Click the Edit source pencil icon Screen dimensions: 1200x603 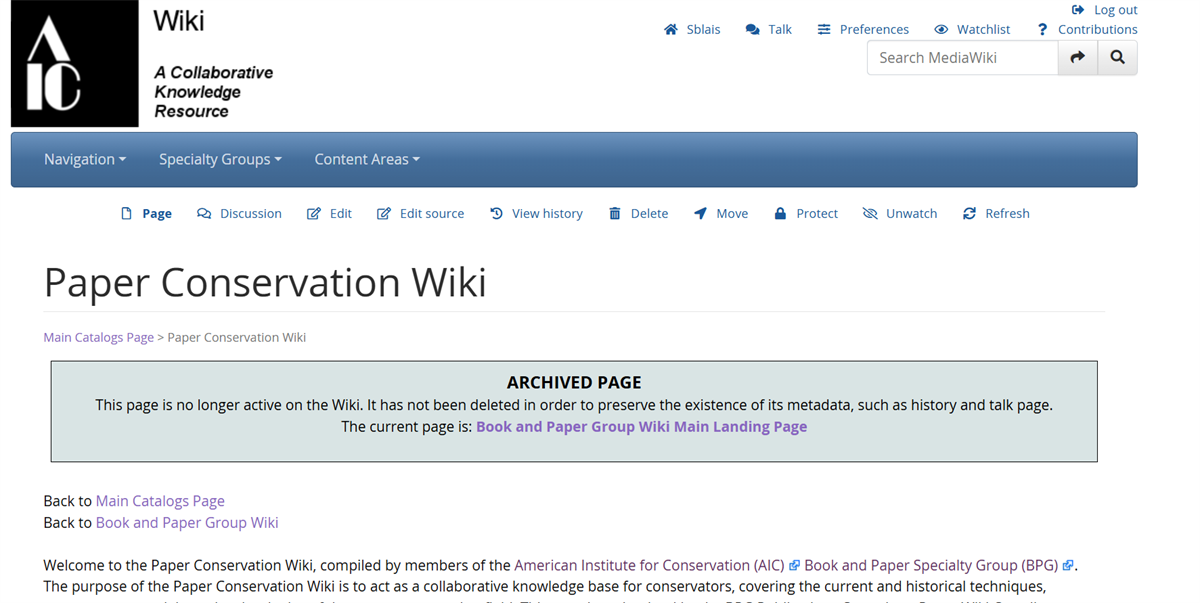pyautogui.click(x=384, y=213)
